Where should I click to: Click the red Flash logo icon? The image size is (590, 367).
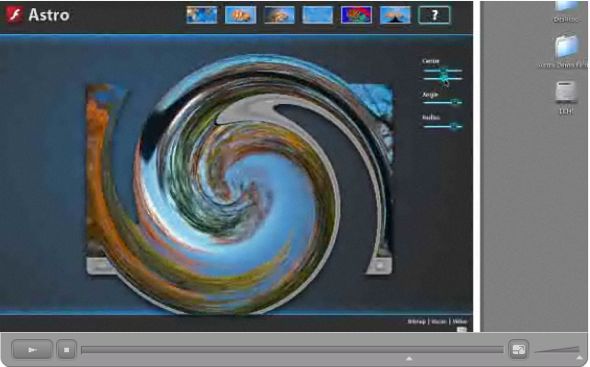point(15,15)
